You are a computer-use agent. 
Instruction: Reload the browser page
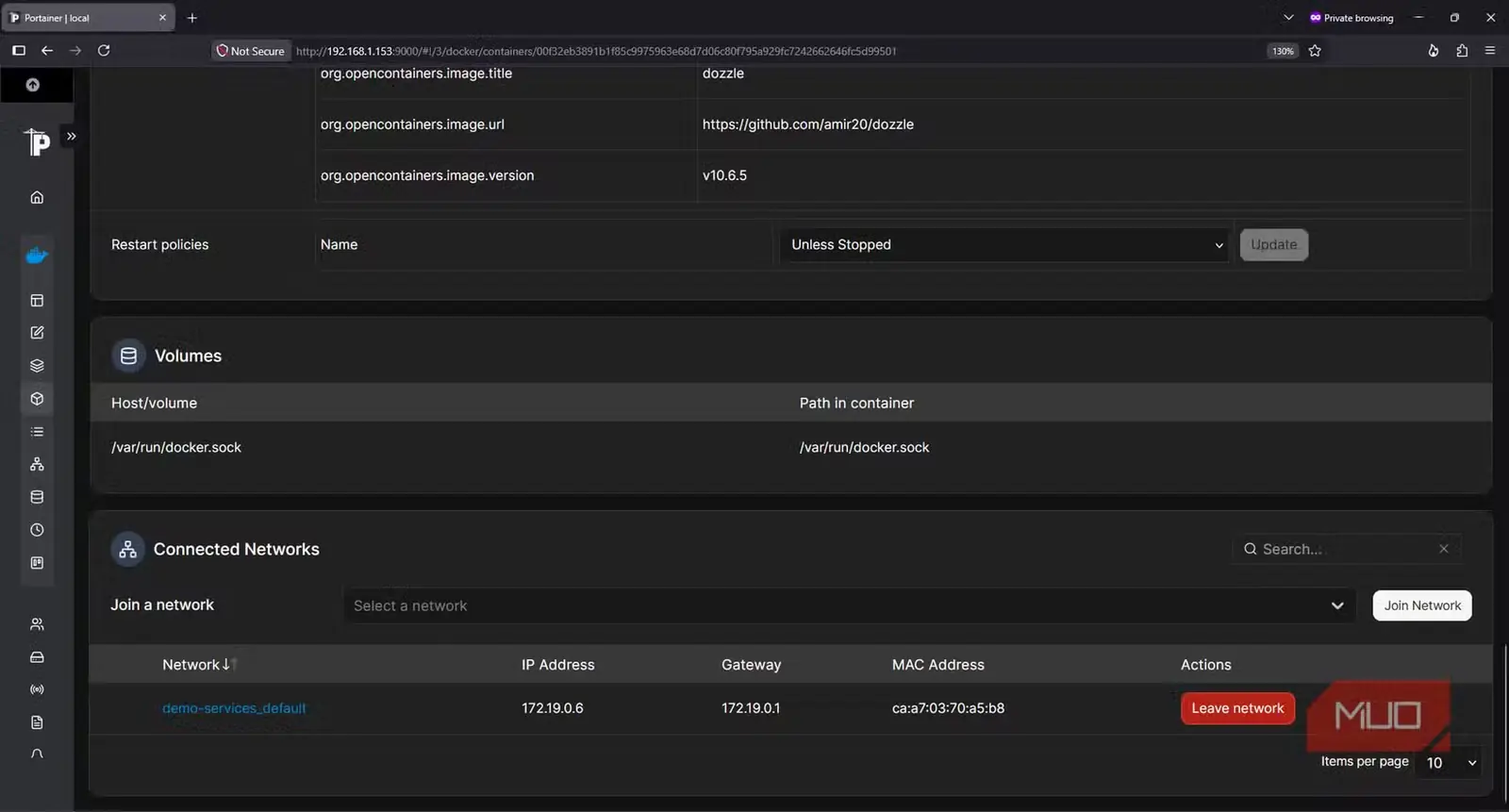[x=104, y=51]
